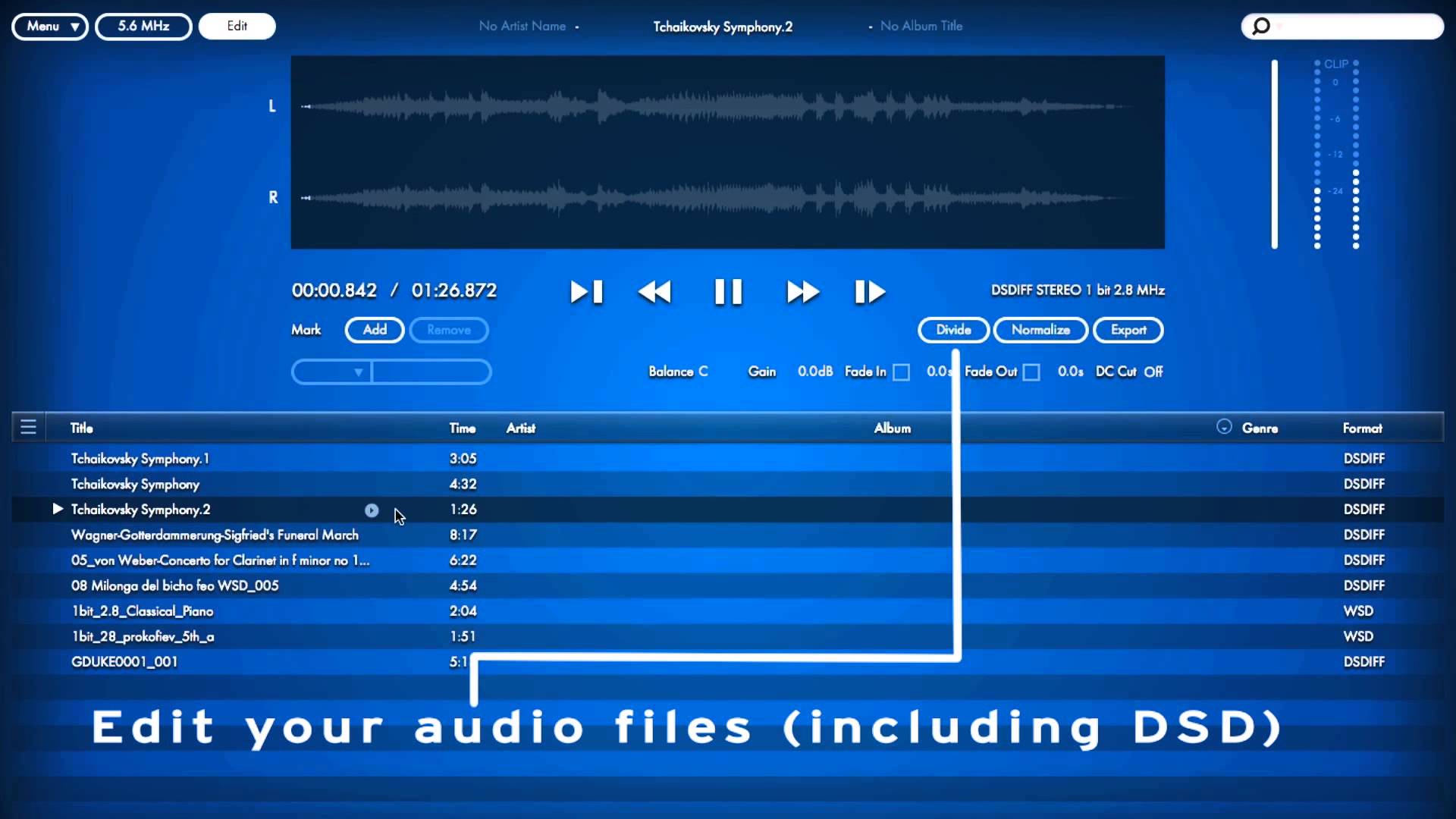This screenshot has width=1456, height=819.
Task: Click the No Artist Name header text
Action: click(x=522, y=26)
